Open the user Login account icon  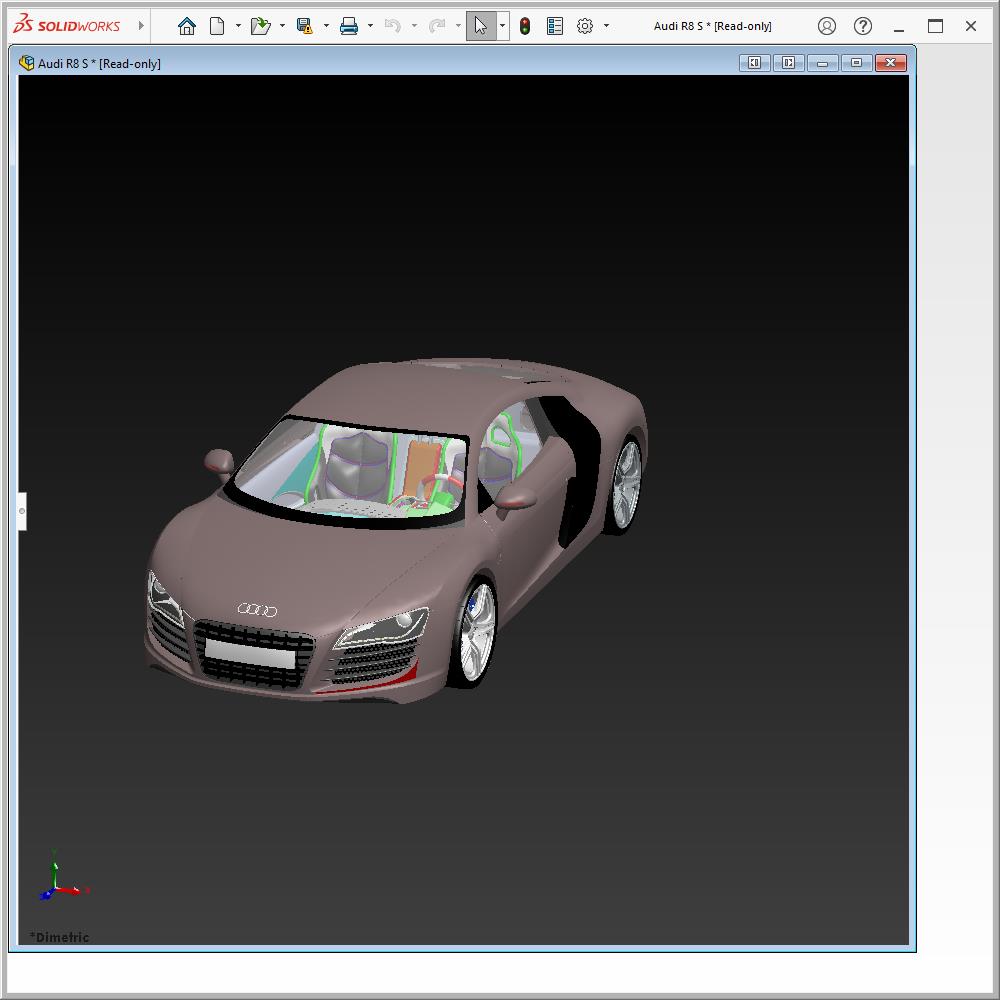tap(827, 26)
